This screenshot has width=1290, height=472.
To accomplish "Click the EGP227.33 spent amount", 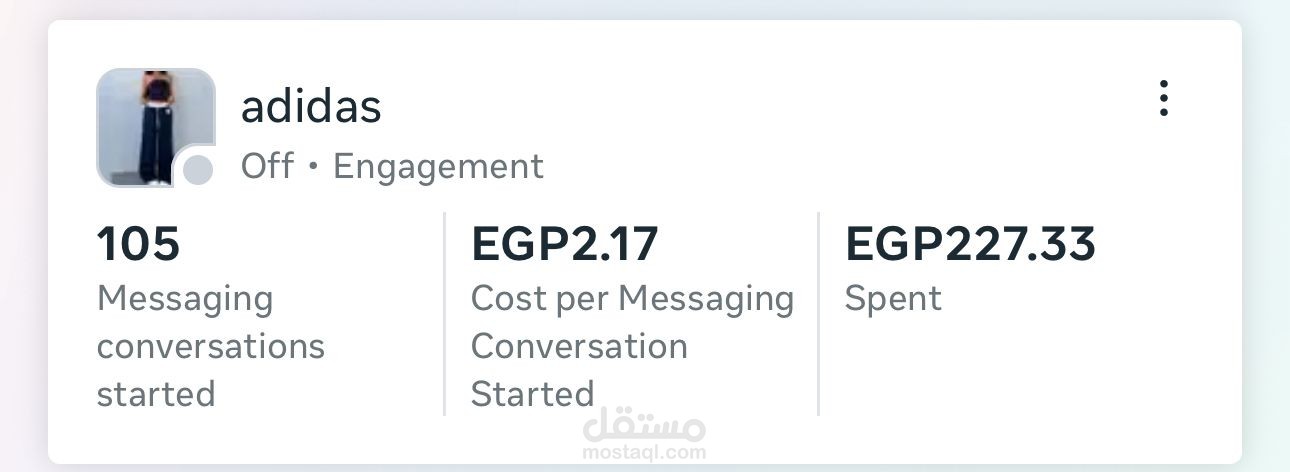I will (970, 244).
